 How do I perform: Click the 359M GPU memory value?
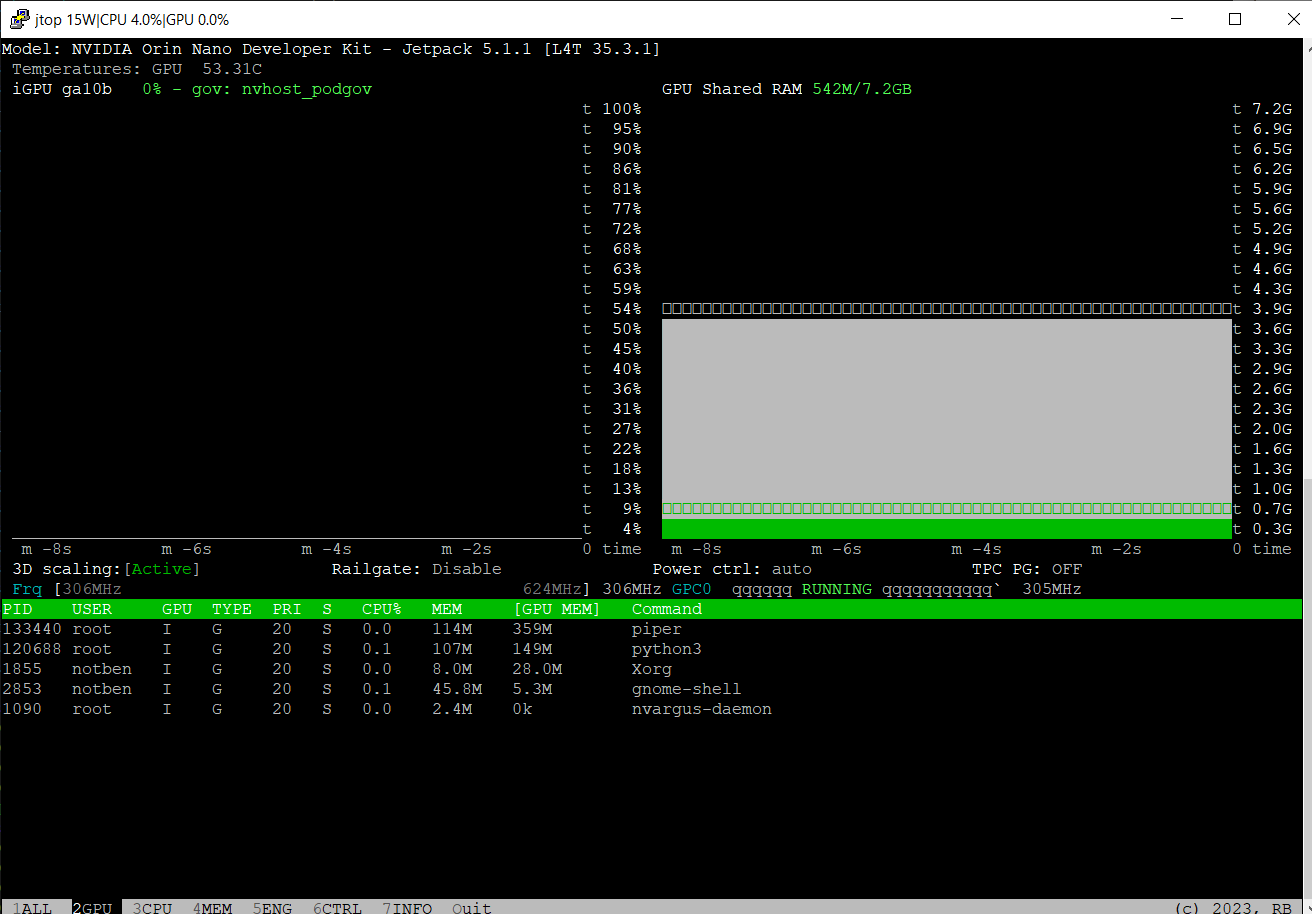pos(532,629)
